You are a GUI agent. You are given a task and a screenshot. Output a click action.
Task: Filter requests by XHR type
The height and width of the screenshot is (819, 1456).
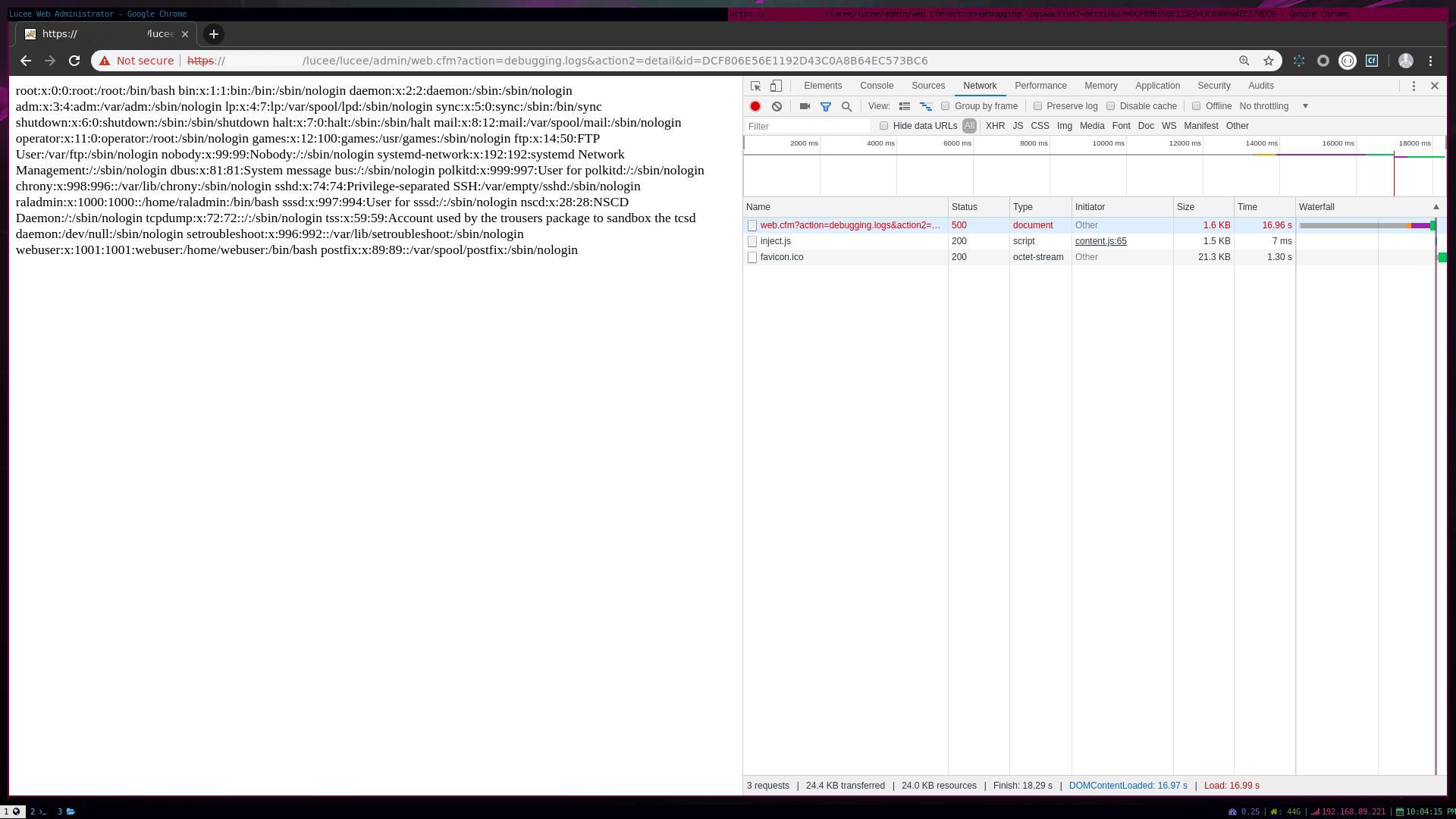coord(995,126)
